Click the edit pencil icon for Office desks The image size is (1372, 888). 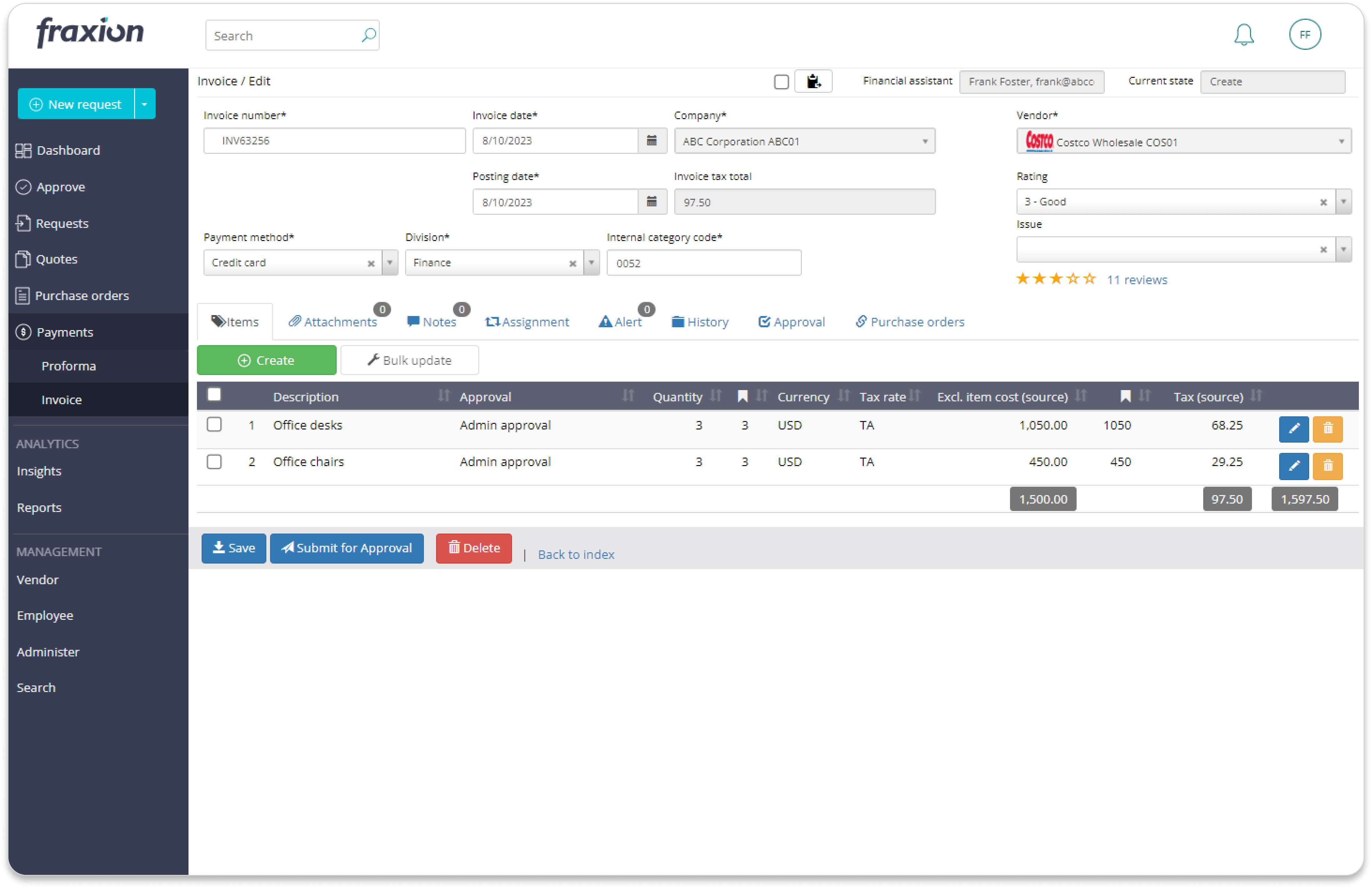pos(1293,428)
